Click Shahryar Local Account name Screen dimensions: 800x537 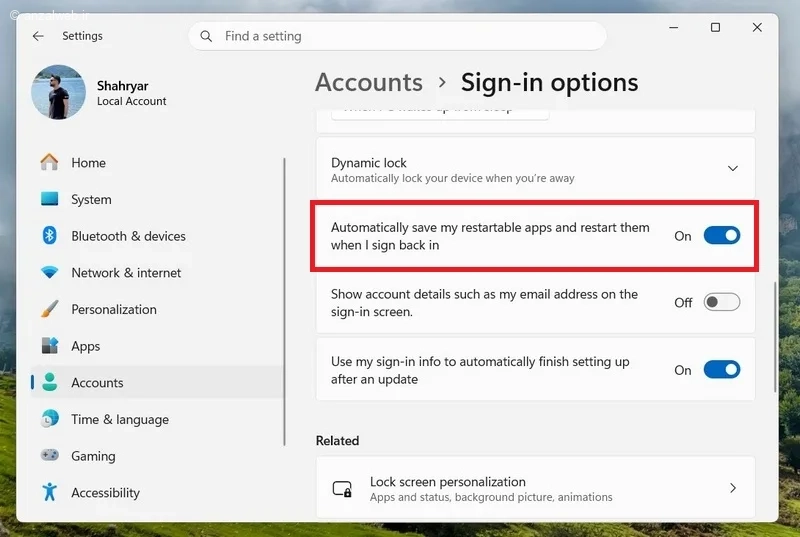[132, 93]
